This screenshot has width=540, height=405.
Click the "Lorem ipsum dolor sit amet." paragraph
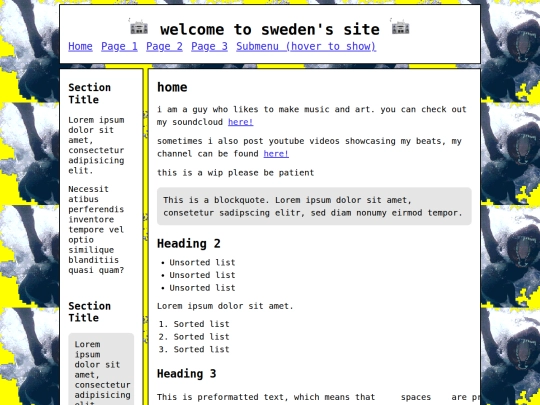click(x=225, y=306)
